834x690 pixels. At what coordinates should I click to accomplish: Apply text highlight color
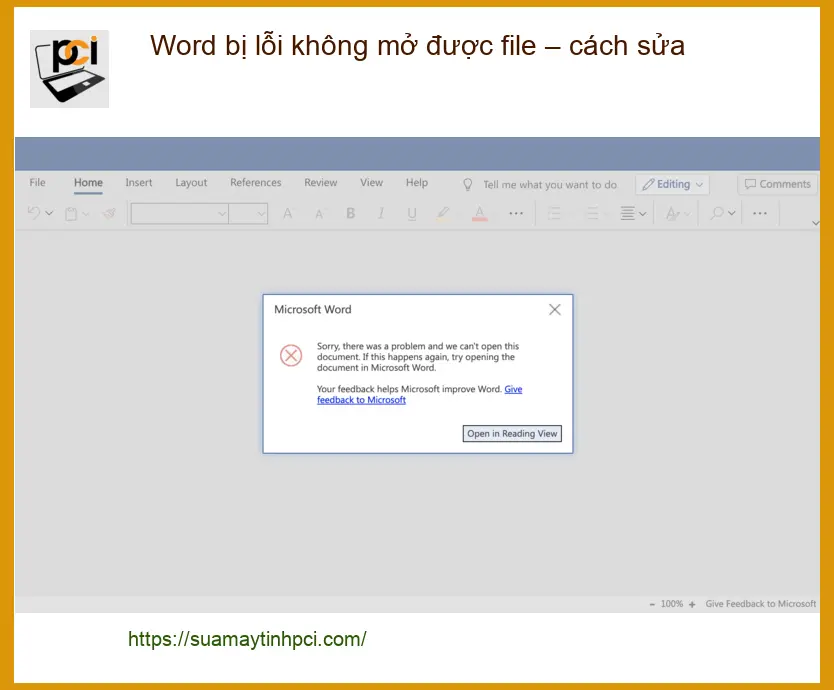pos(443,214)
